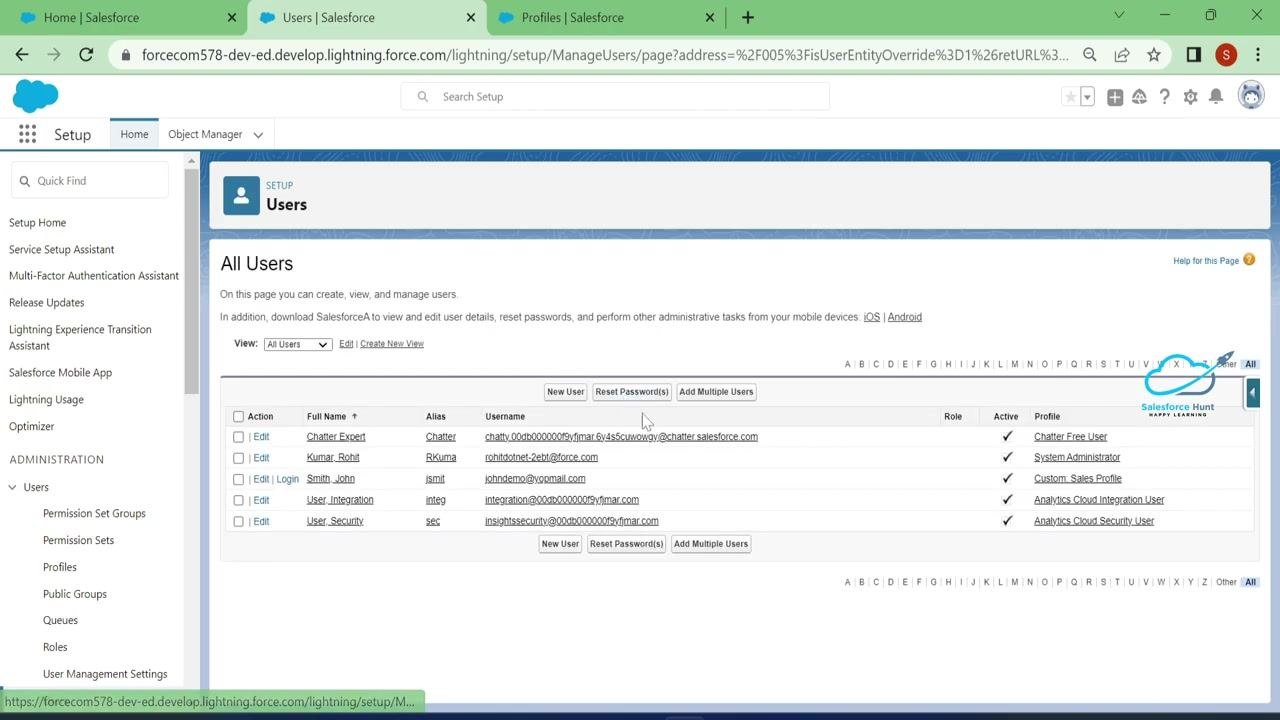Open the tab search chevron
This screenshot has height=720, width=1280.
click(x=1119, y=15)
